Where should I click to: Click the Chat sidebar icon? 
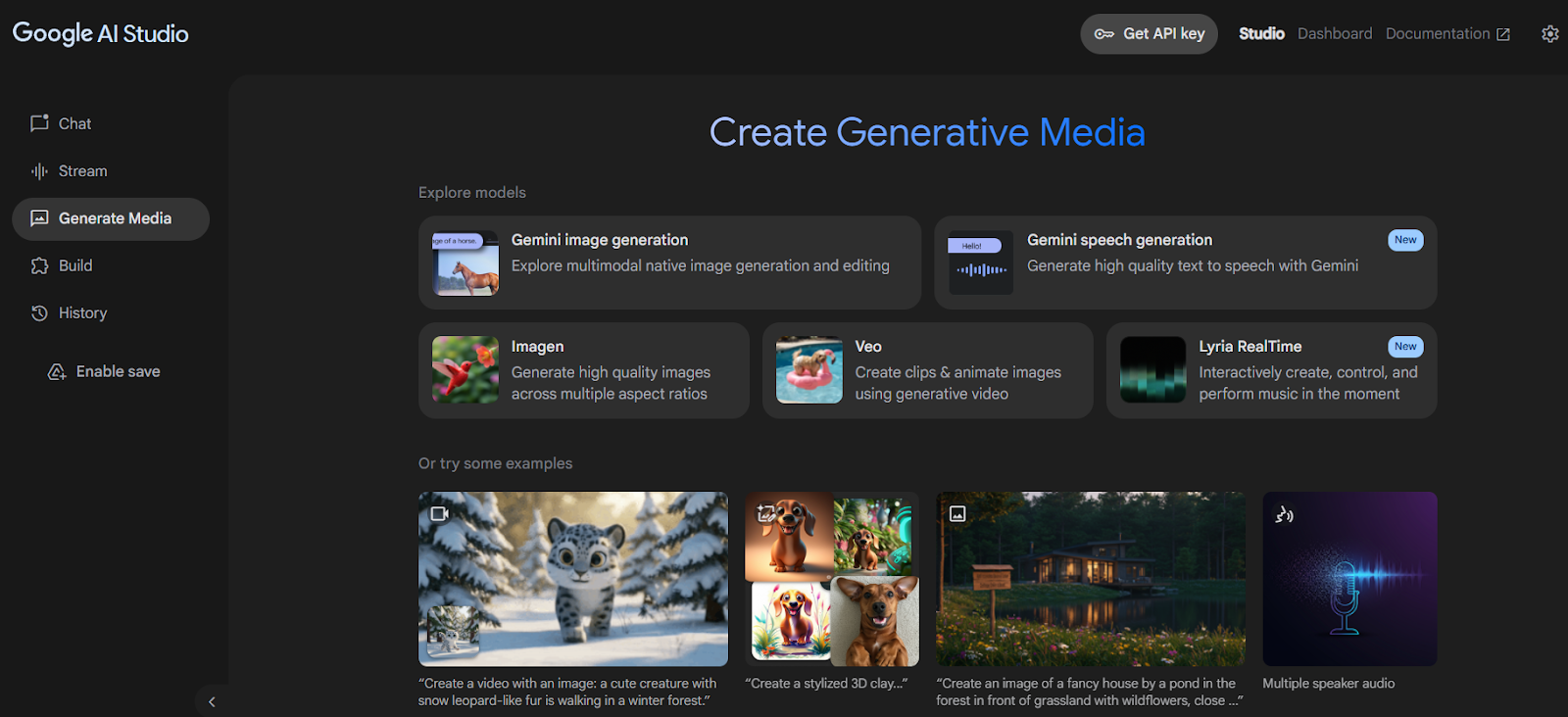coord(39,123)
